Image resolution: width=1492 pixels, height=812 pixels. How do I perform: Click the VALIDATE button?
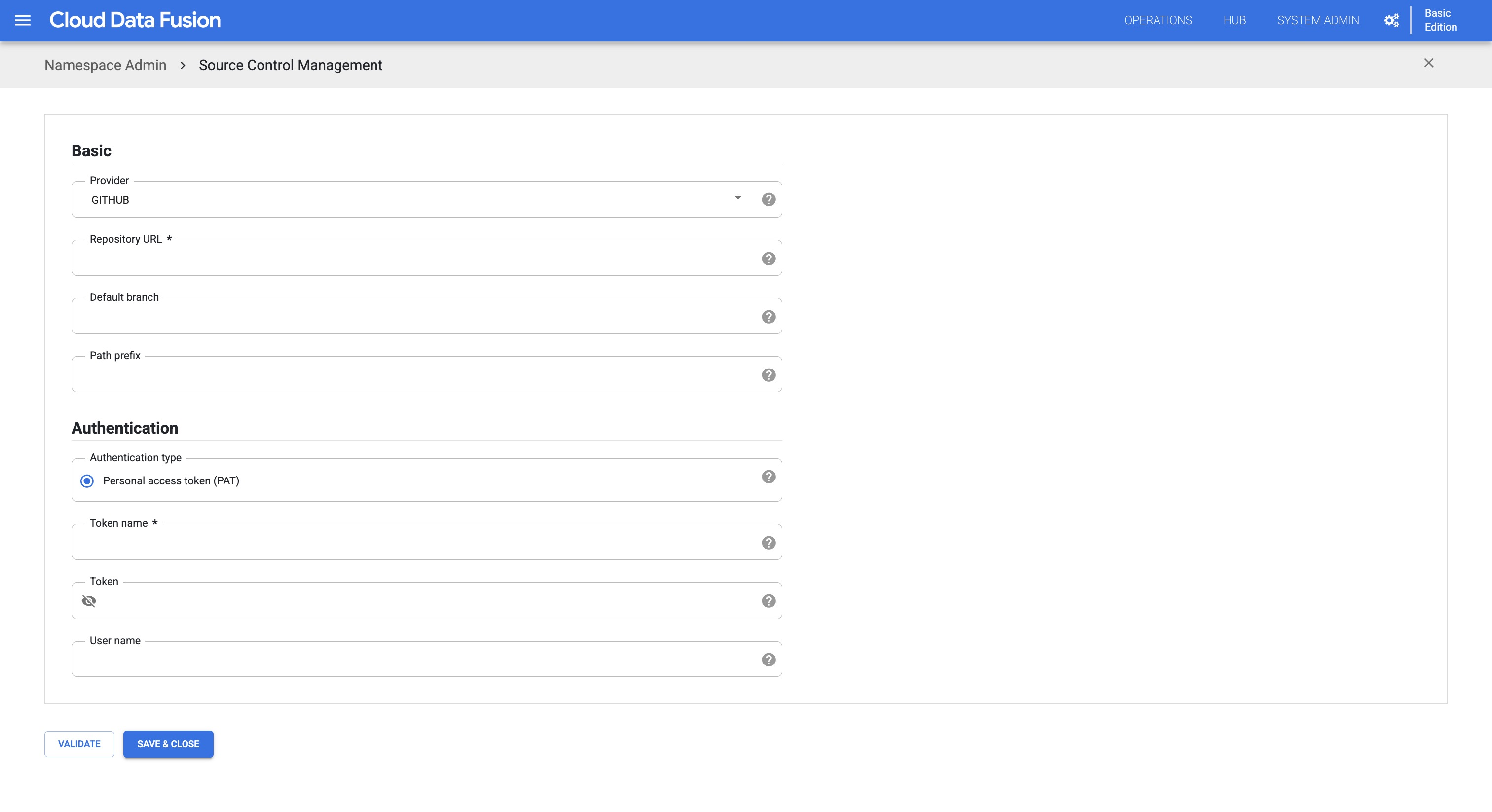[79, 744]
